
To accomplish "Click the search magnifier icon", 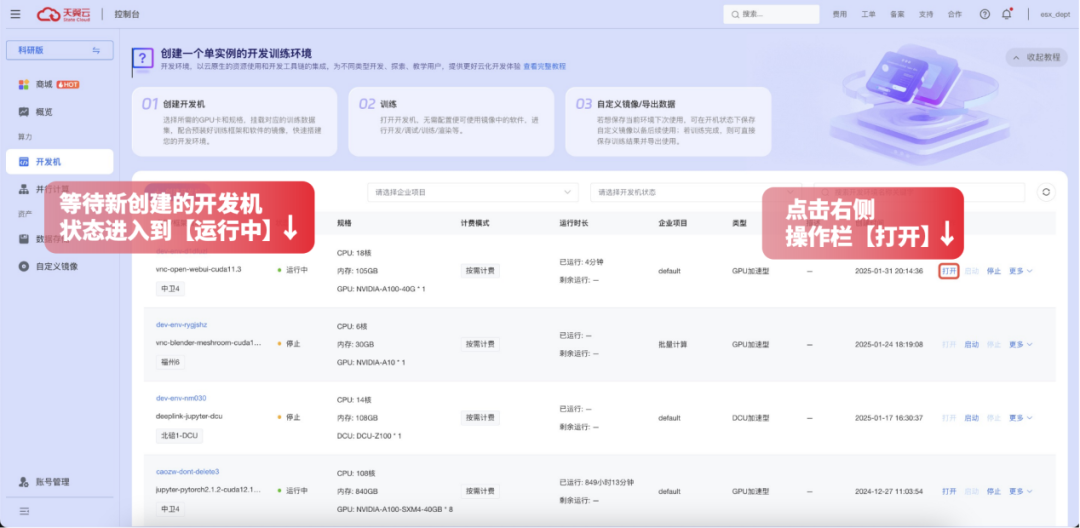I will tap(735, 14).
